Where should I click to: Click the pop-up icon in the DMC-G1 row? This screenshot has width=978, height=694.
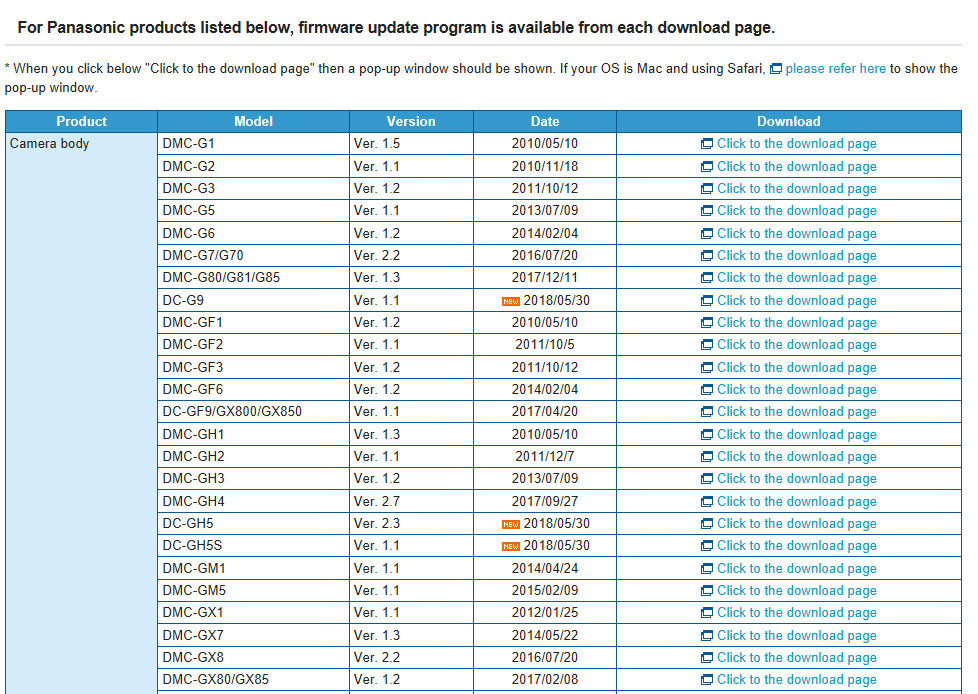pos(707,144)
